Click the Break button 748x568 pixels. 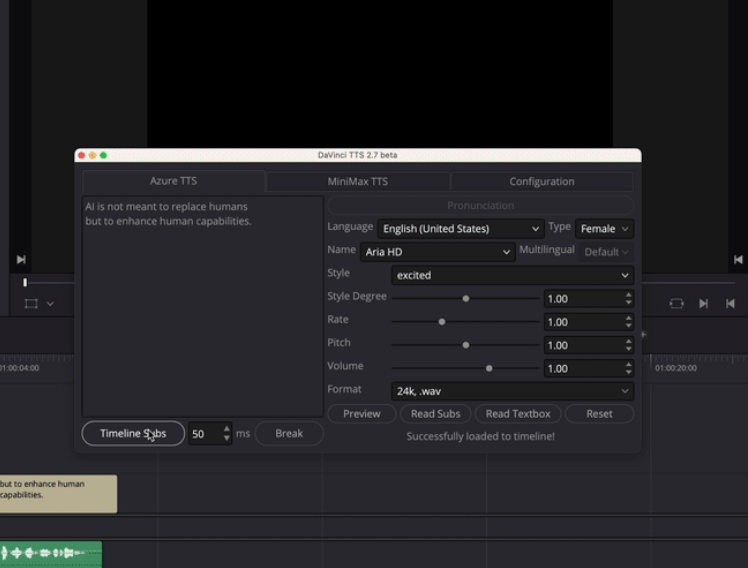tap(289, 434)
